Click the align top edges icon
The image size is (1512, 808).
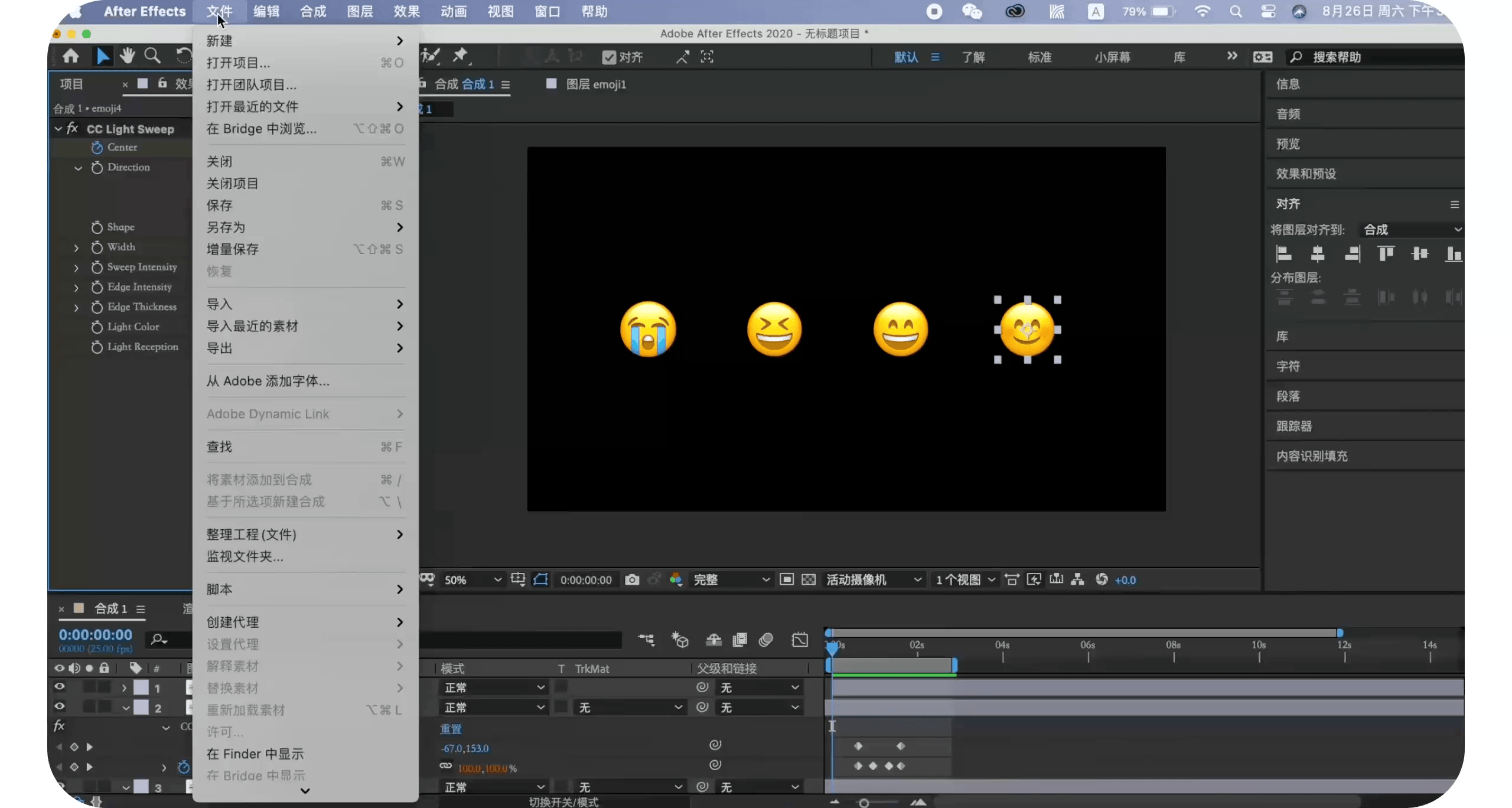click(x=1386, y=254)
